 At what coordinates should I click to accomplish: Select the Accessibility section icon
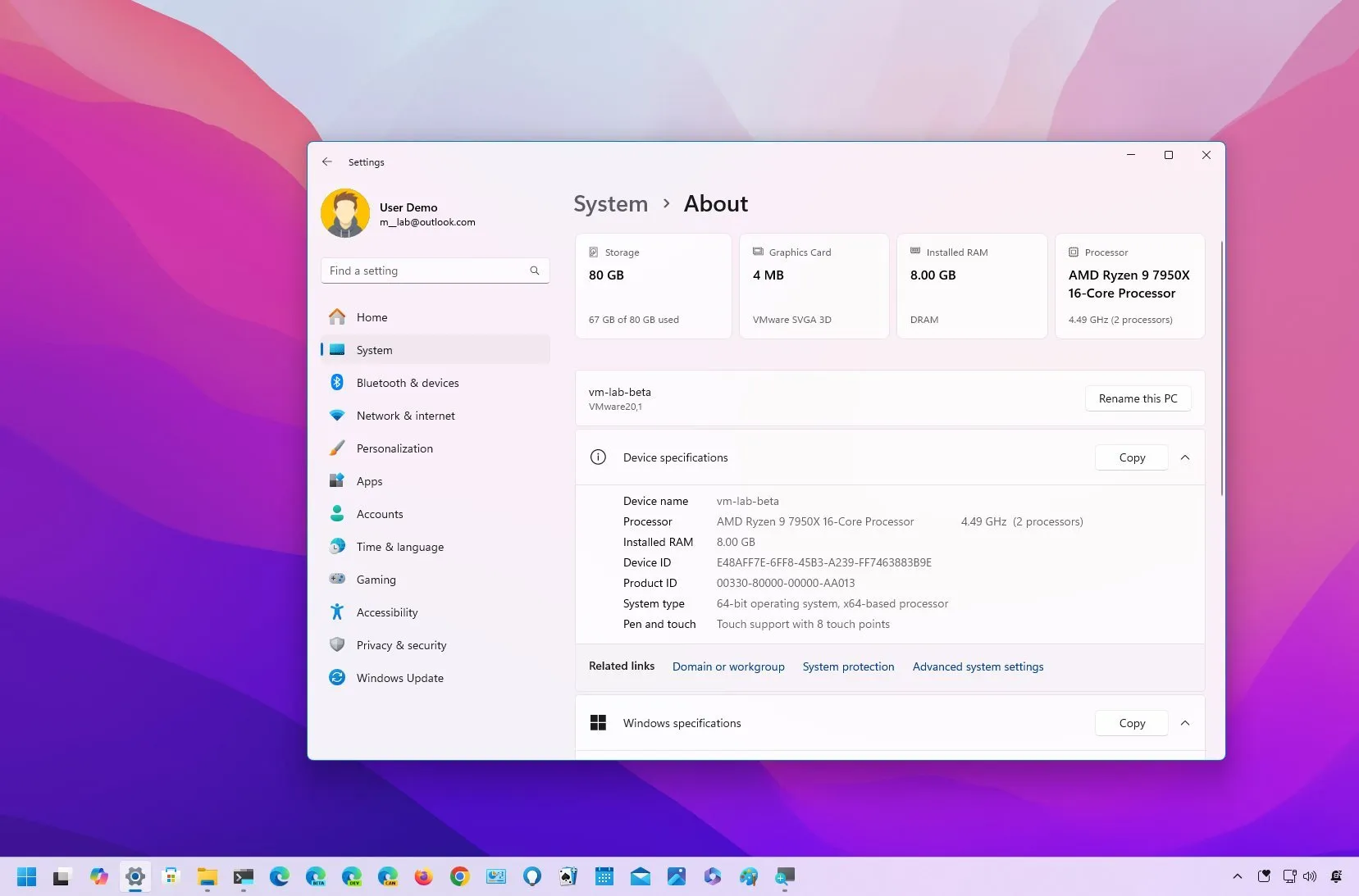point(337,612)
